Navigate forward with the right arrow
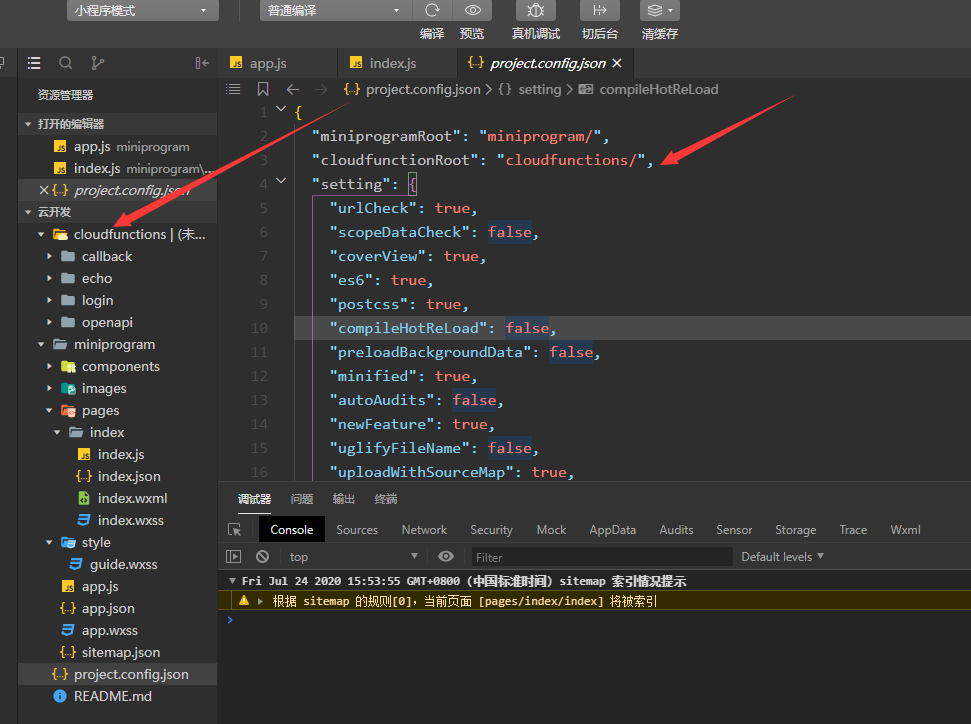Screen dimensions: 971x724 coord(320,89)
